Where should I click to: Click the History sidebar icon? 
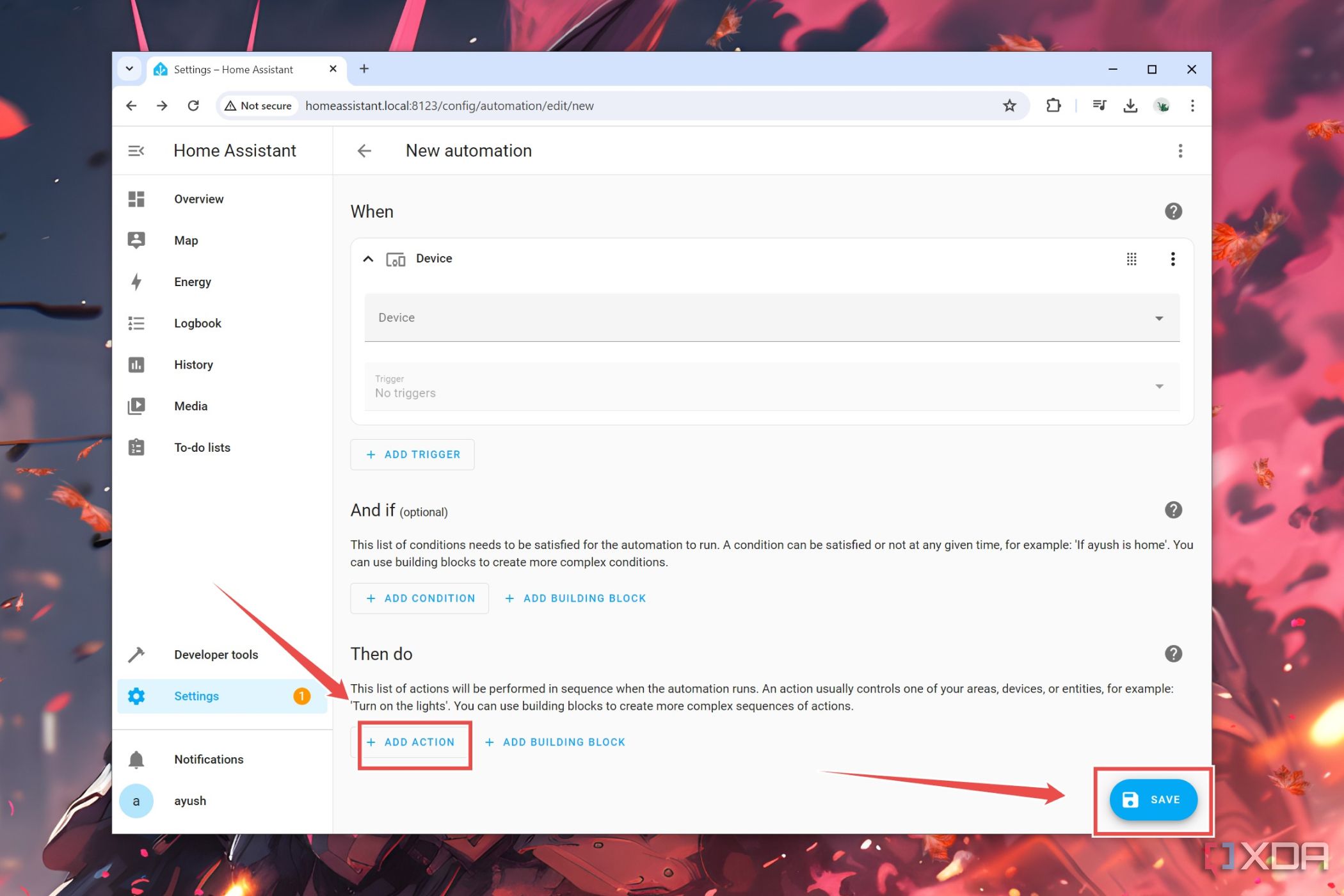(136, 364)
